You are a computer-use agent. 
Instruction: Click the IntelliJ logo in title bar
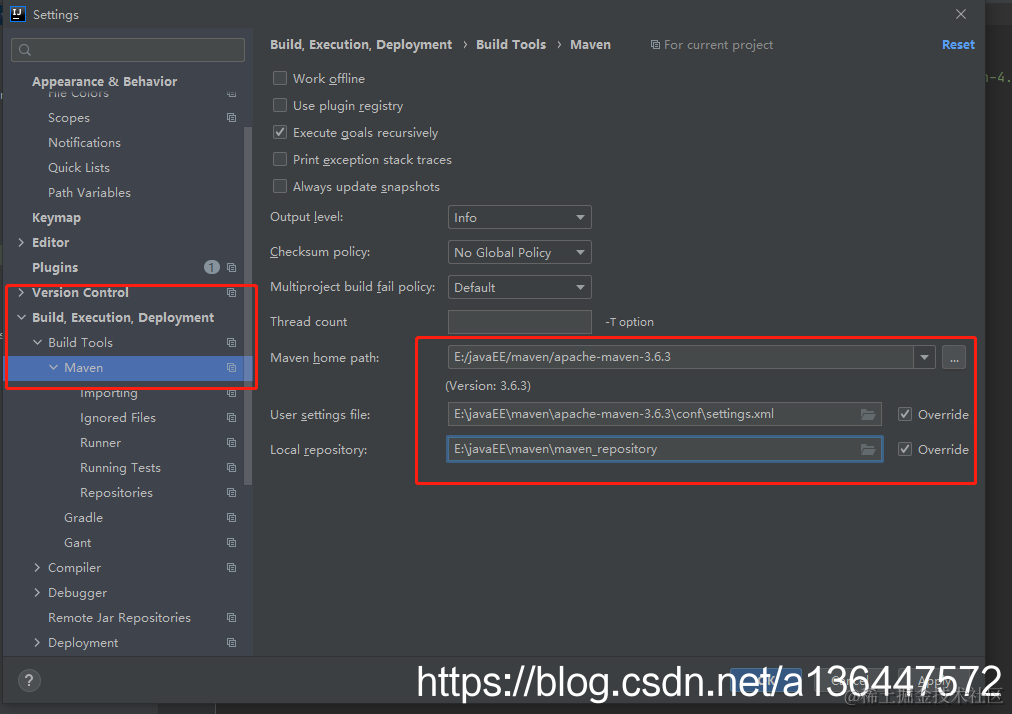click(x=17, y=14)
